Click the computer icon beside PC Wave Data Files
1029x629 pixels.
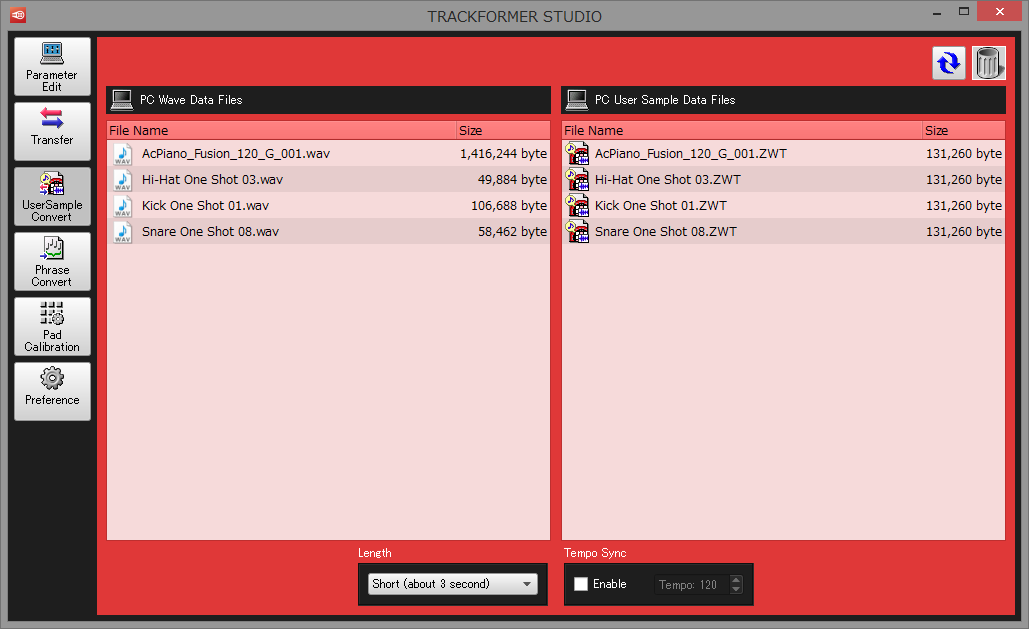pyautogui.click(x=122, y=100)
